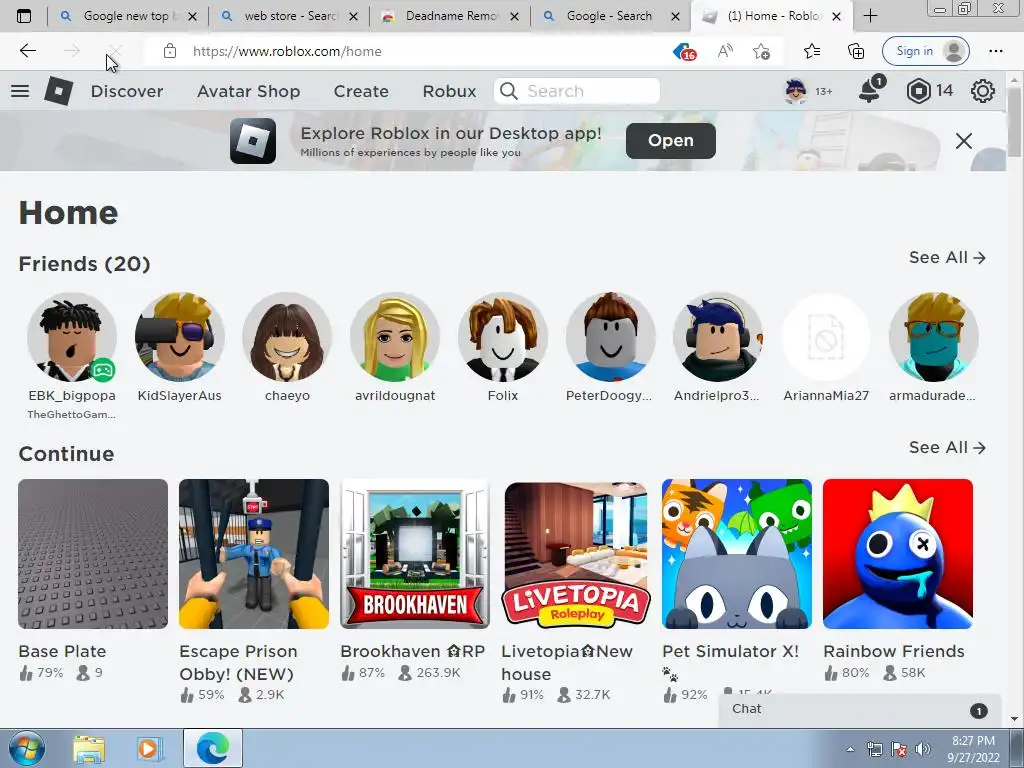Open a new browser tab with plus
This screenshot has height=768, width=1024.
click(x=871, y=16)
